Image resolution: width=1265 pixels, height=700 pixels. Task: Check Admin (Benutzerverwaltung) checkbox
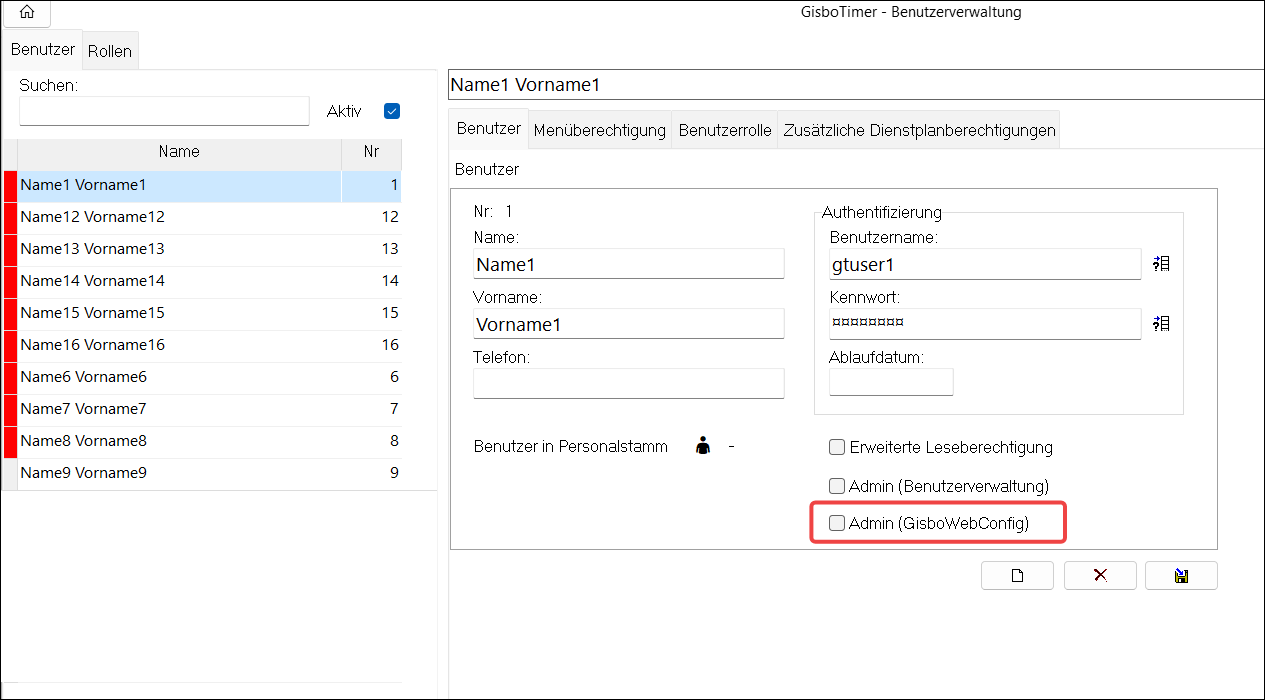pos(838,486)
